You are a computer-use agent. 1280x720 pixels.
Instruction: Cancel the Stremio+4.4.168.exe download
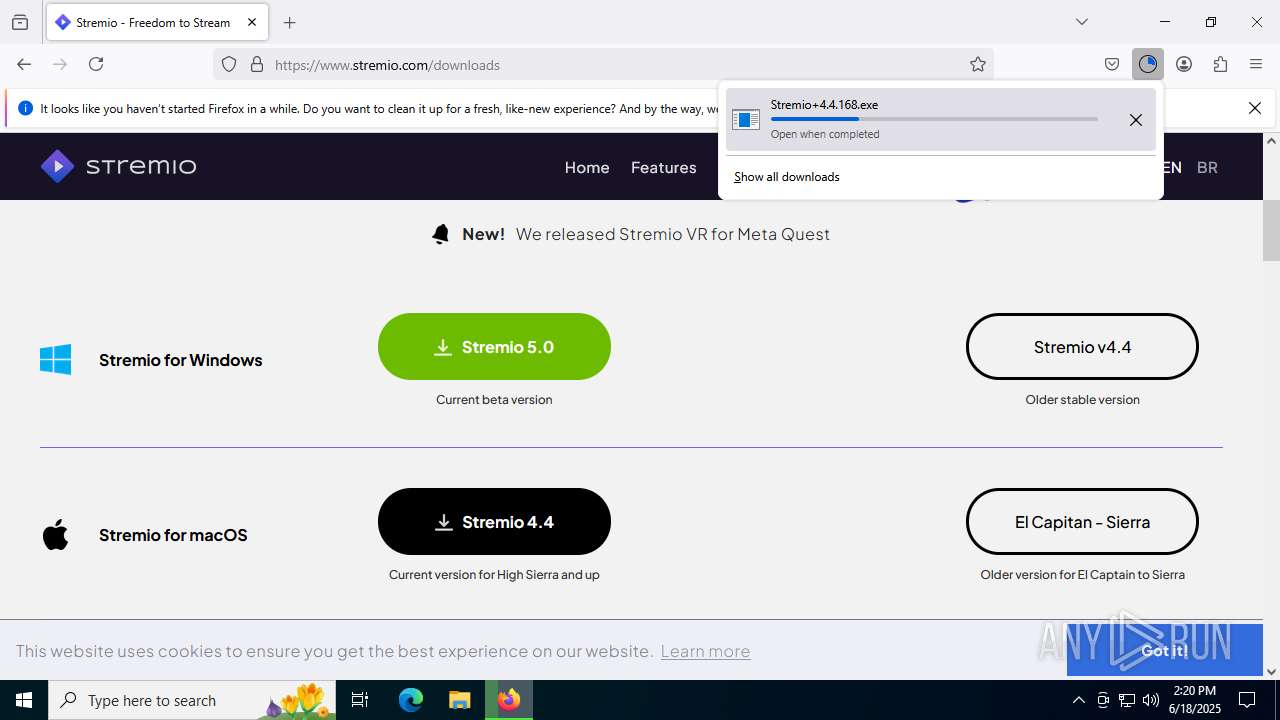tap(1136, 120)
